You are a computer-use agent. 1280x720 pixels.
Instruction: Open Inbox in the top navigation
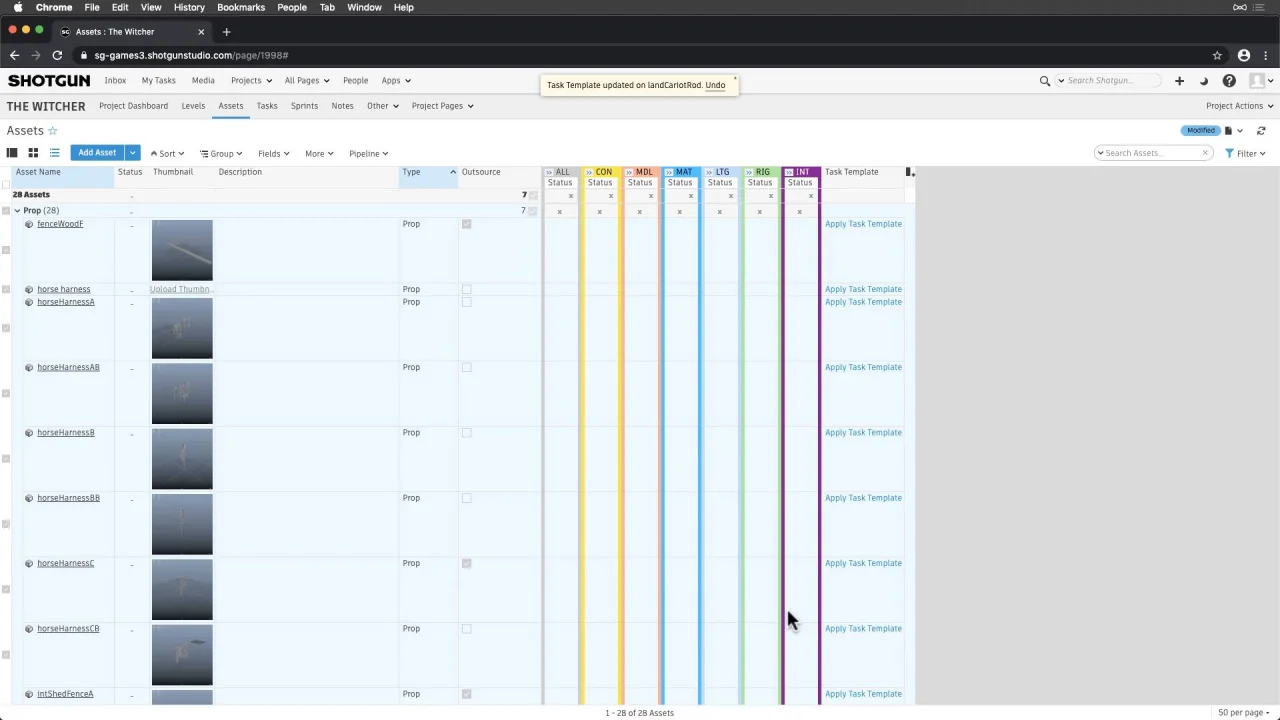[115, 81]
